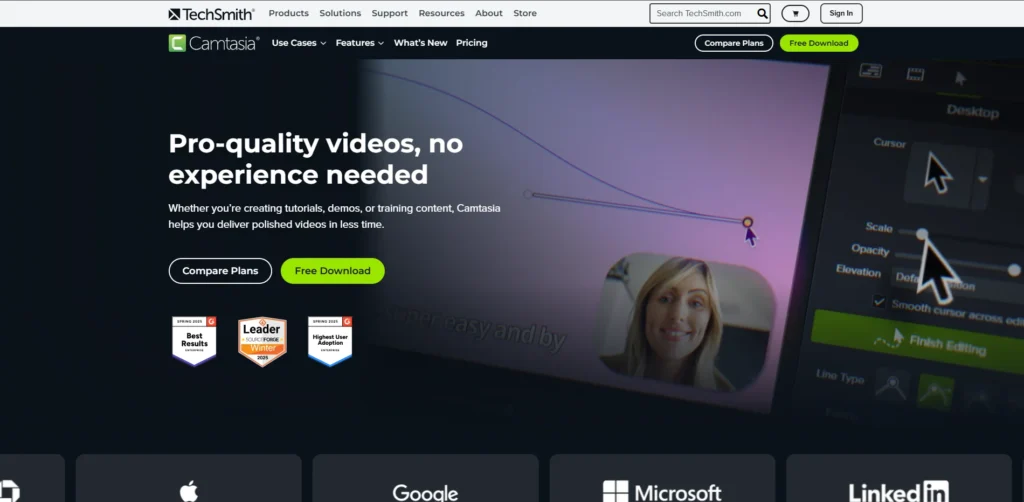Click Compare Plans below the headline
This screenshot has width=1024, height=502.
220,271
